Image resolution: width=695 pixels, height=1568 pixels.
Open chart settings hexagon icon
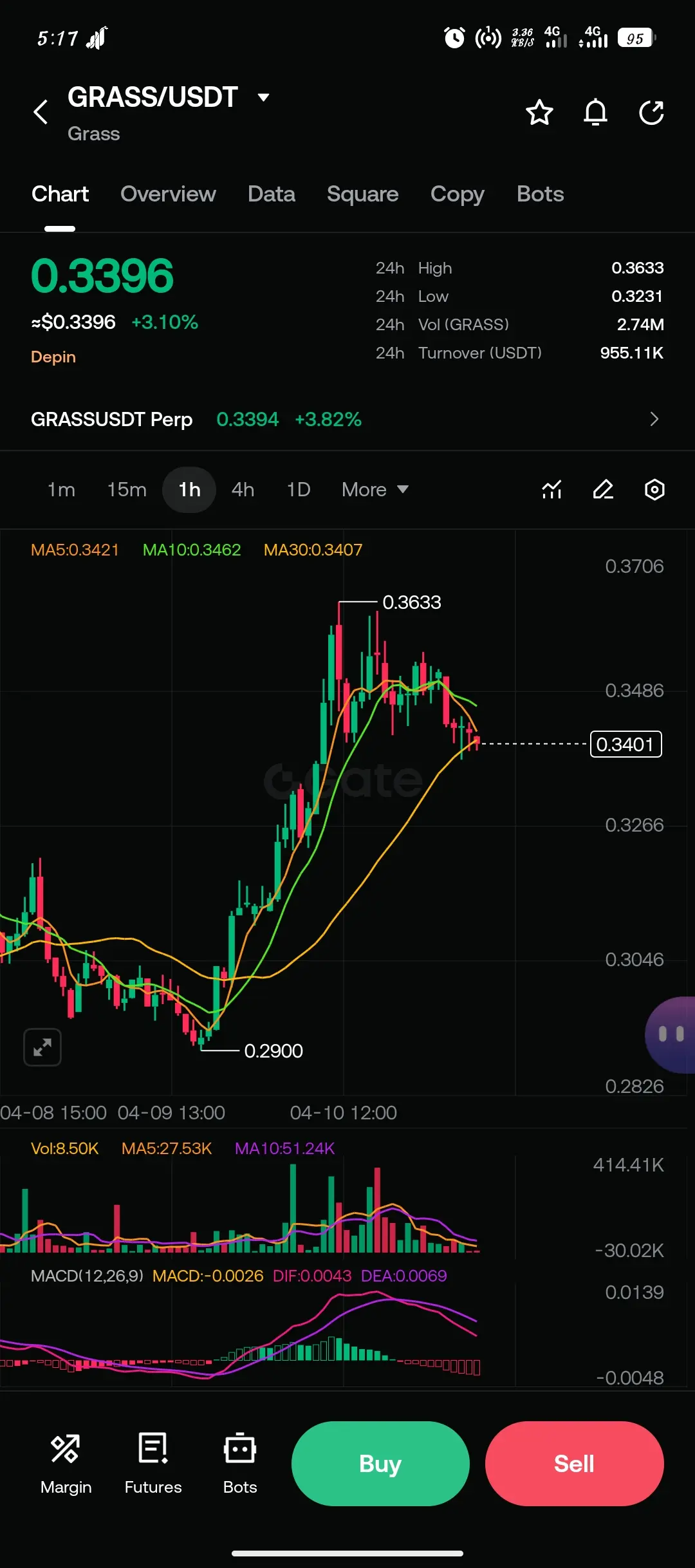pyautogui.click(x=654, y=490)
